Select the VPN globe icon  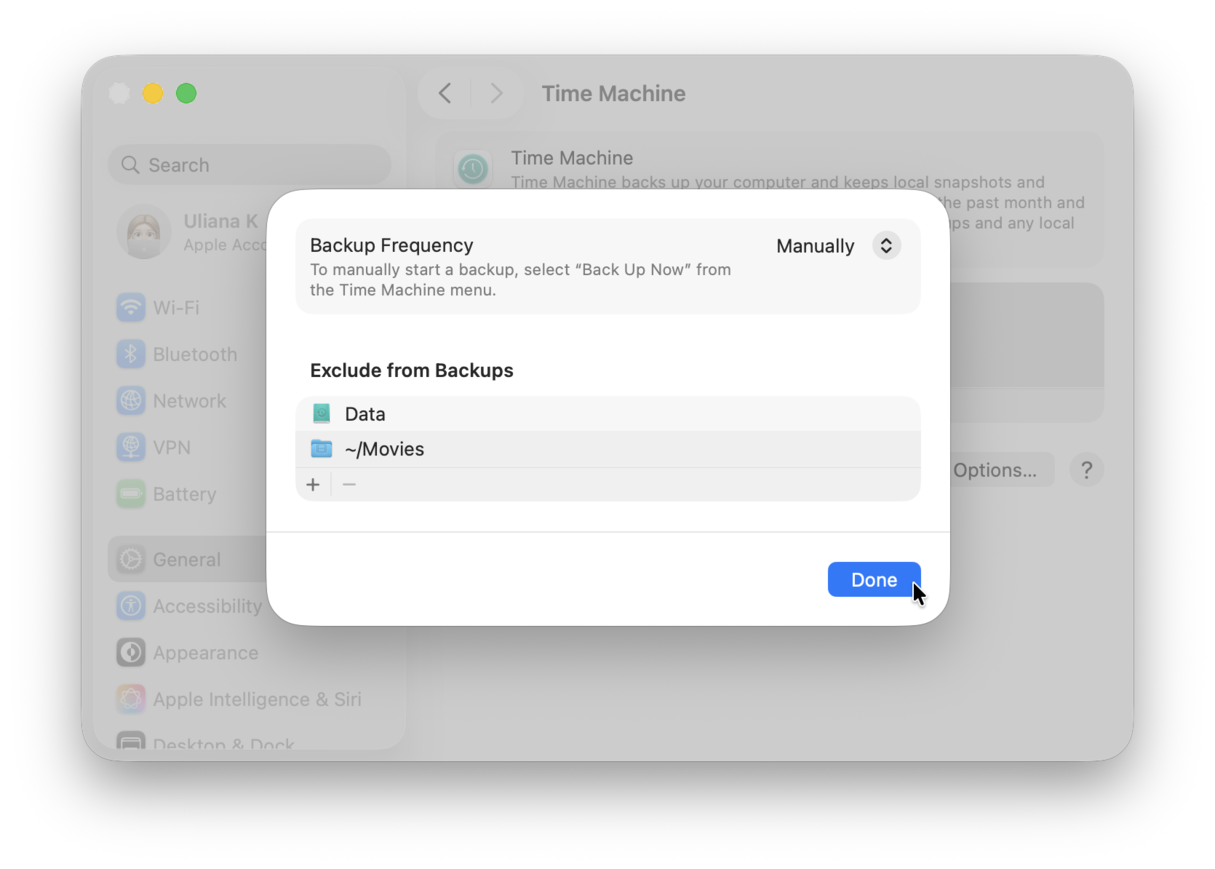click(131, 447)
